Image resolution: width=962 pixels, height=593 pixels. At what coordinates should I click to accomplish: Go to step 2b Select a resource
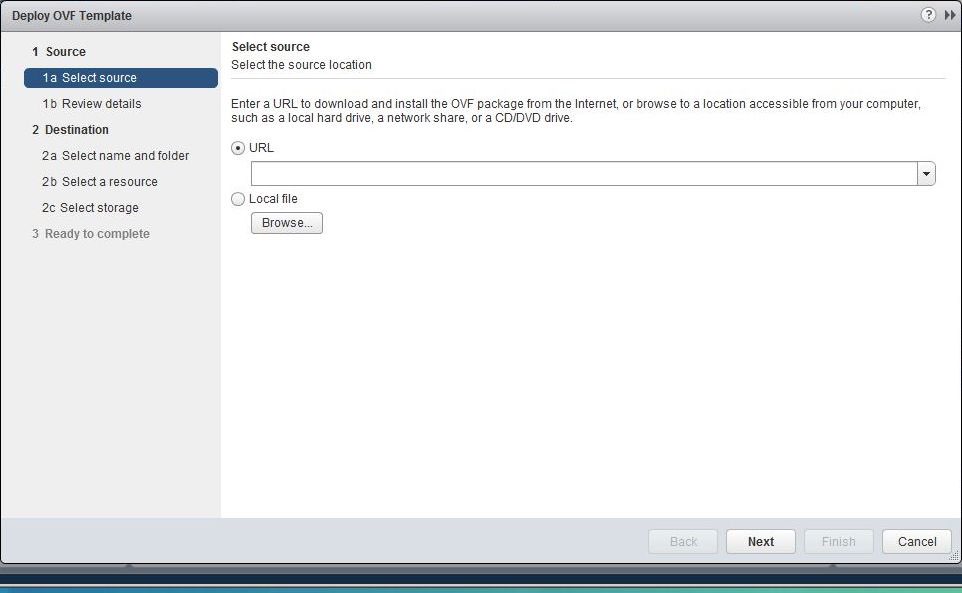click(x=99, y=182)
